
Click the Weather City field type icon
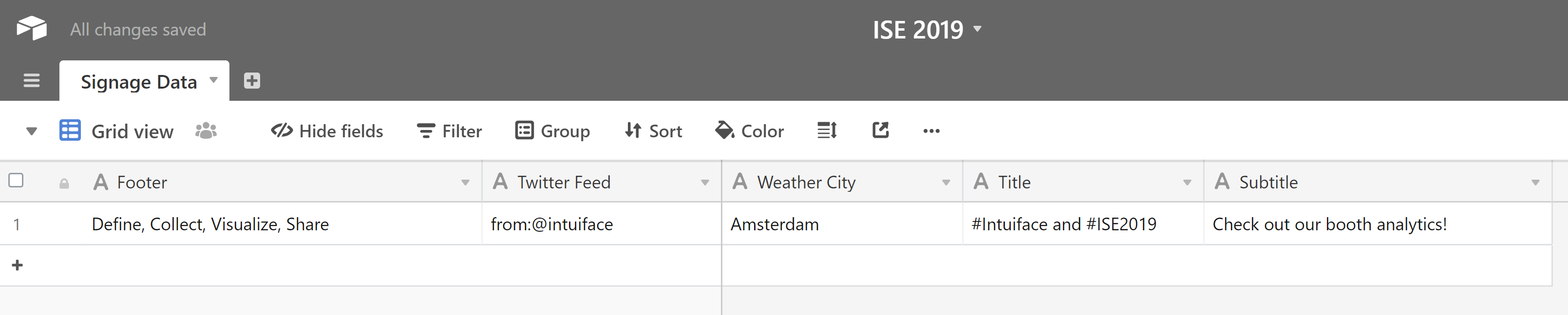point(739,181)
